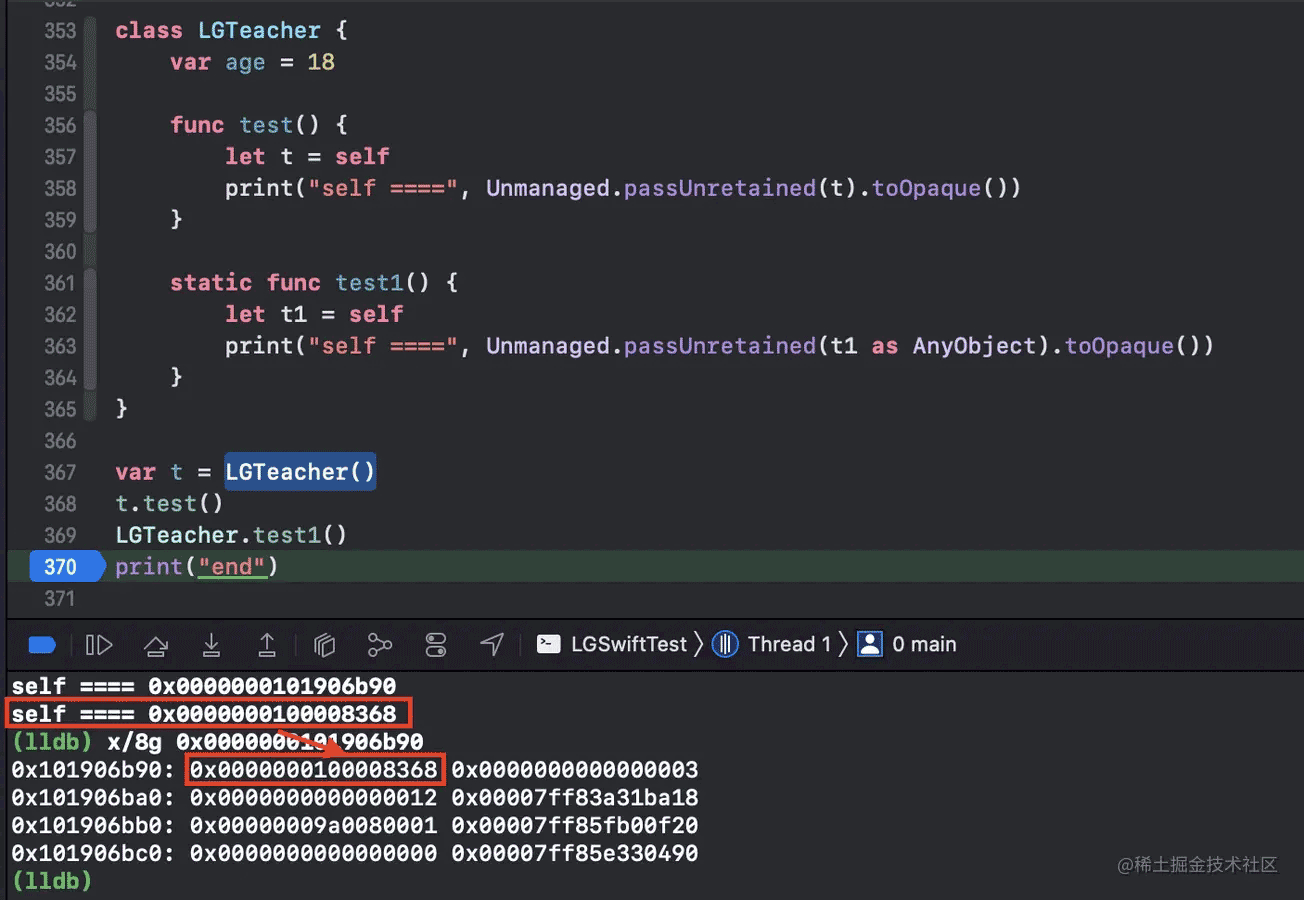The image size is (1304, 900).
Task: Open the Debug Memory Graph icon
Action: pos(379,645)
